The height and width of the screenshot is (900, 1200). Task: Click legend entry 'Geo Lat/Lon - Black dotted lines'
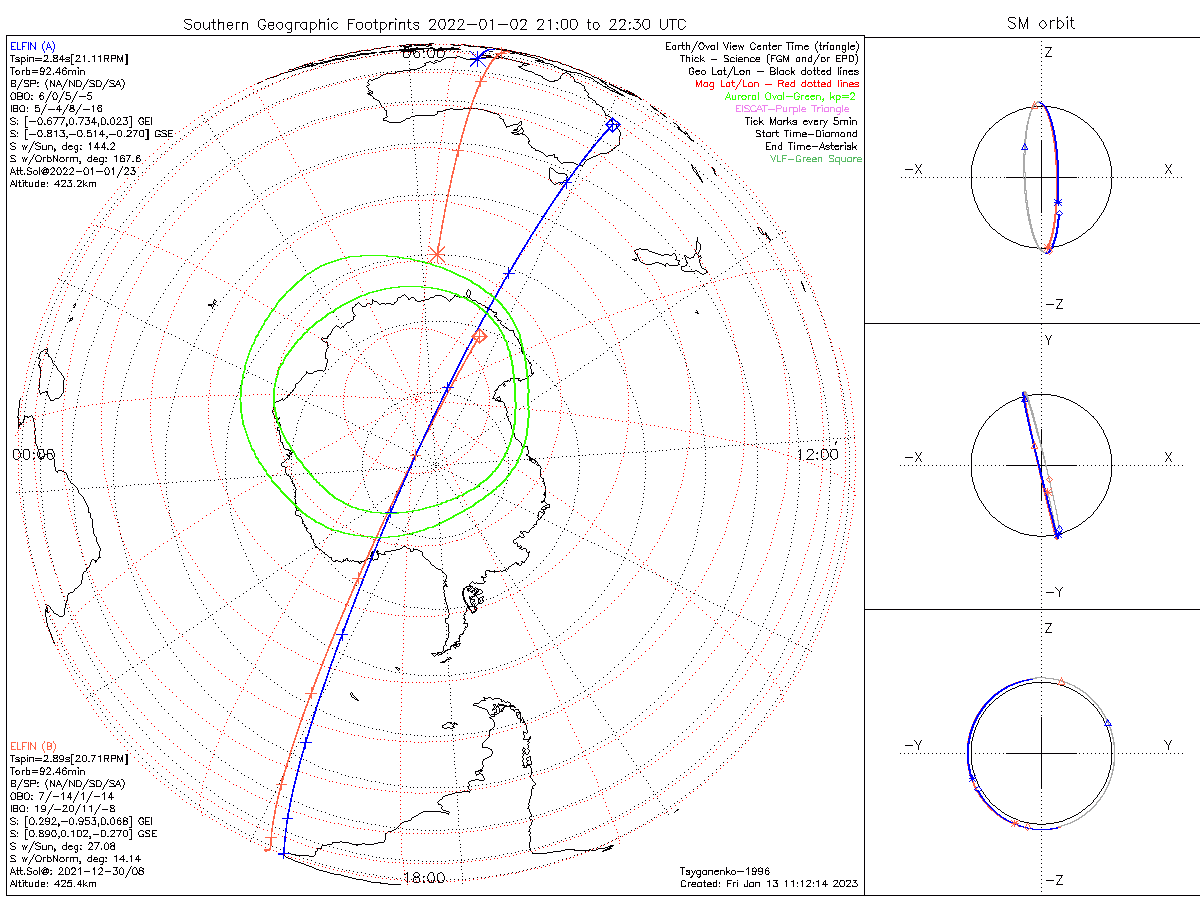(x=773, y=71)
